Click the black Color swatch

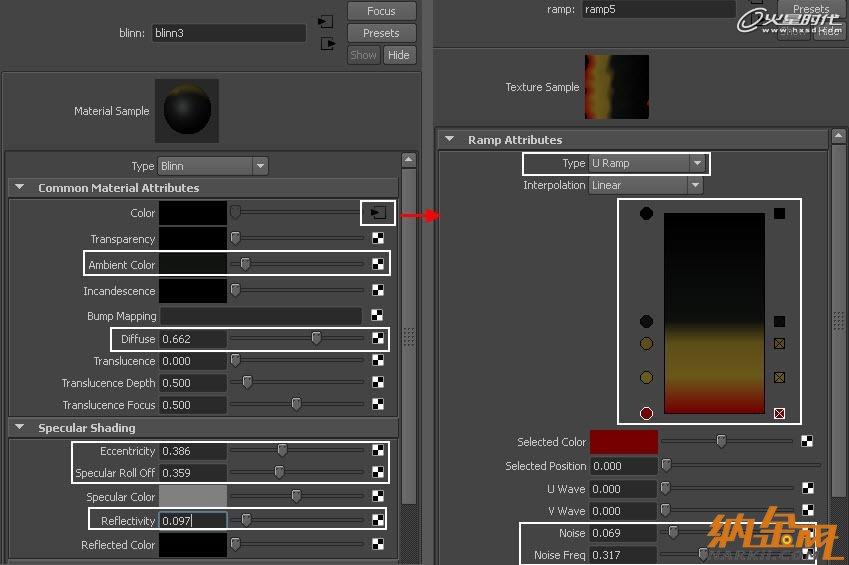(193, 213)
